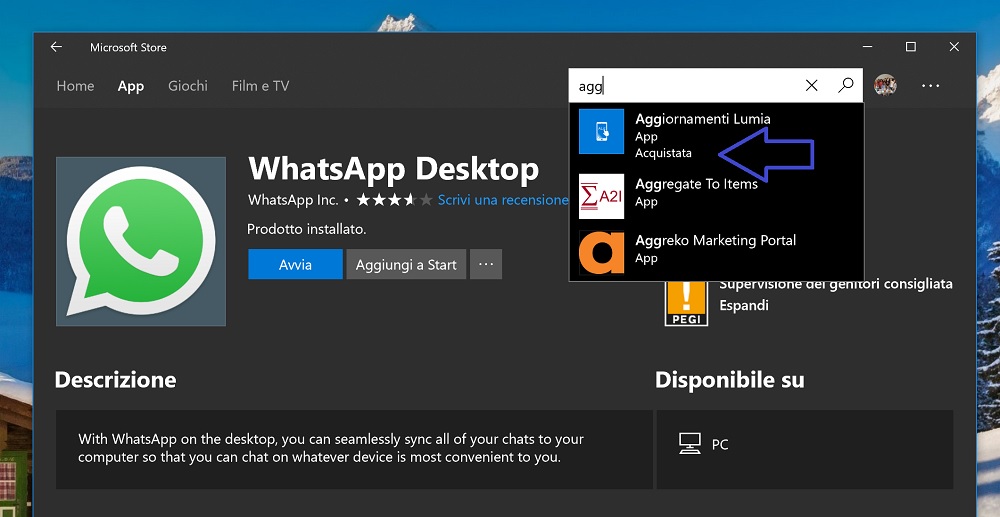Click the Espandi link under parental rating

[744, 305]
